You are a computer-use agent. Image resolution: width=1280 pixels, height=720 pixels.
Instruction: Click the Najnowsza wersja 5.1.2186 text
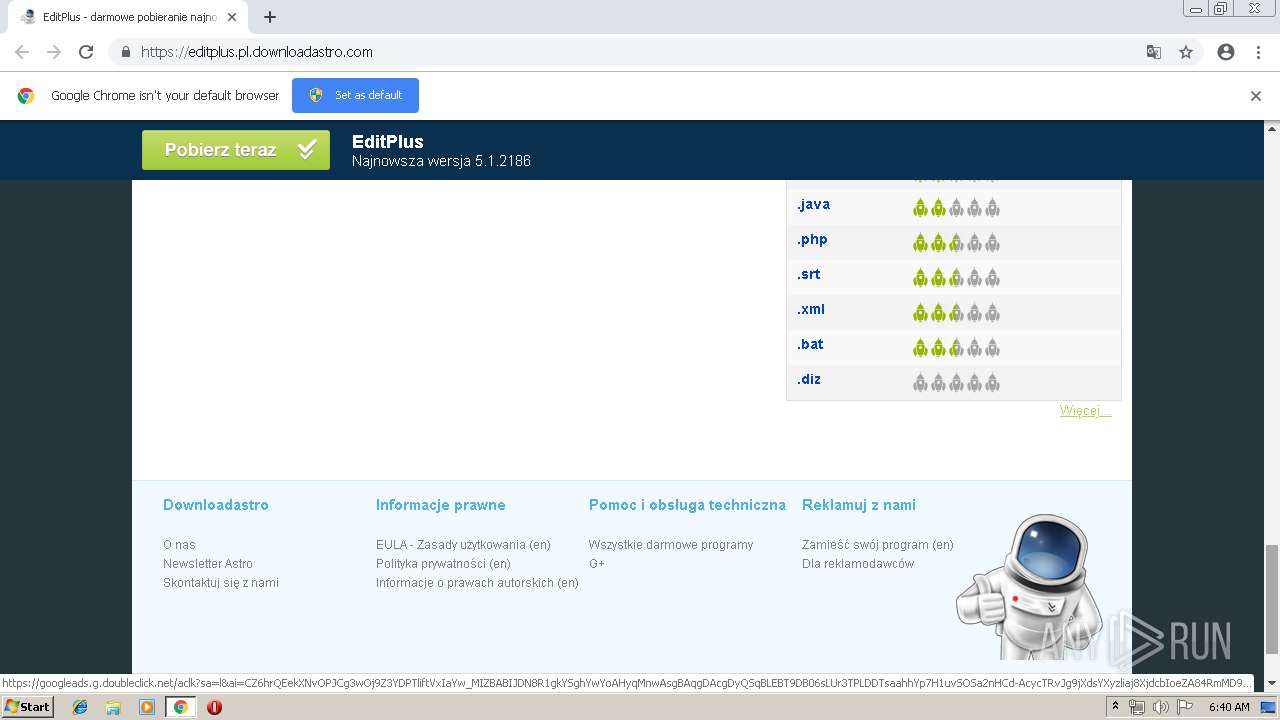click(x=441, y=161)
